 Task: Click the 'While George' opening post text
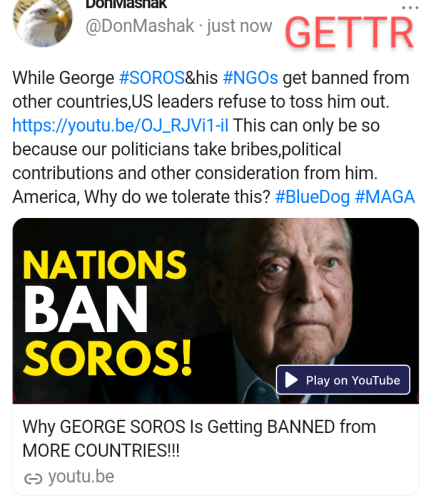(63, 78)
